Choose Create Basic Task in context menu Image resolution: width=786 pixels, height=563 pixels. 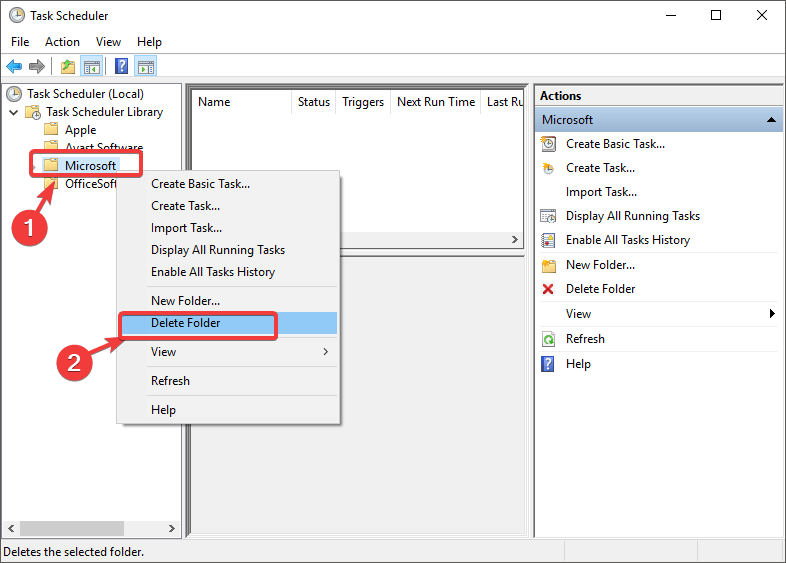(x=229, y=184)
